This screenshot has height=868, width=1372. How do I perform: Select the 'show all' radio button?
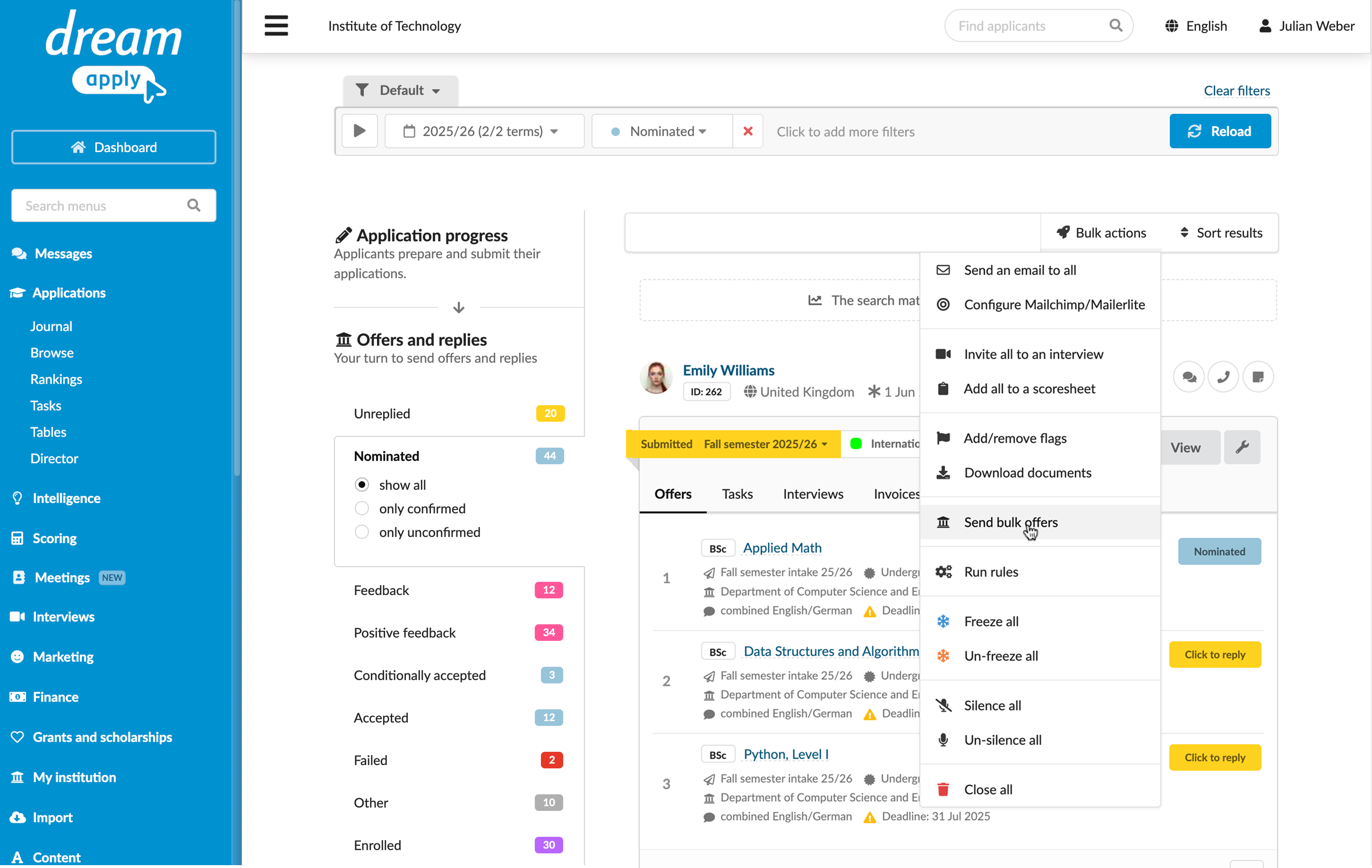tap(362, 485)
